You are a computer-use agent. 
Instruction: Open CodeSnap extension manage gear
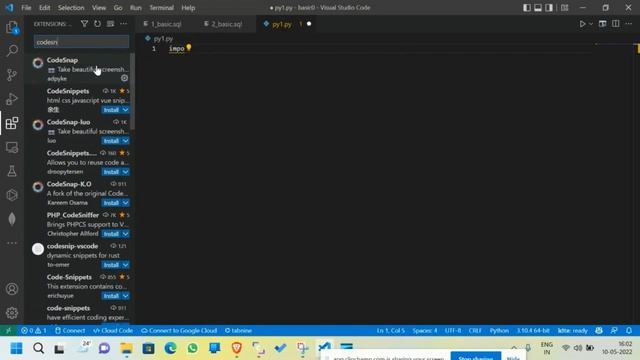(124, 78)
